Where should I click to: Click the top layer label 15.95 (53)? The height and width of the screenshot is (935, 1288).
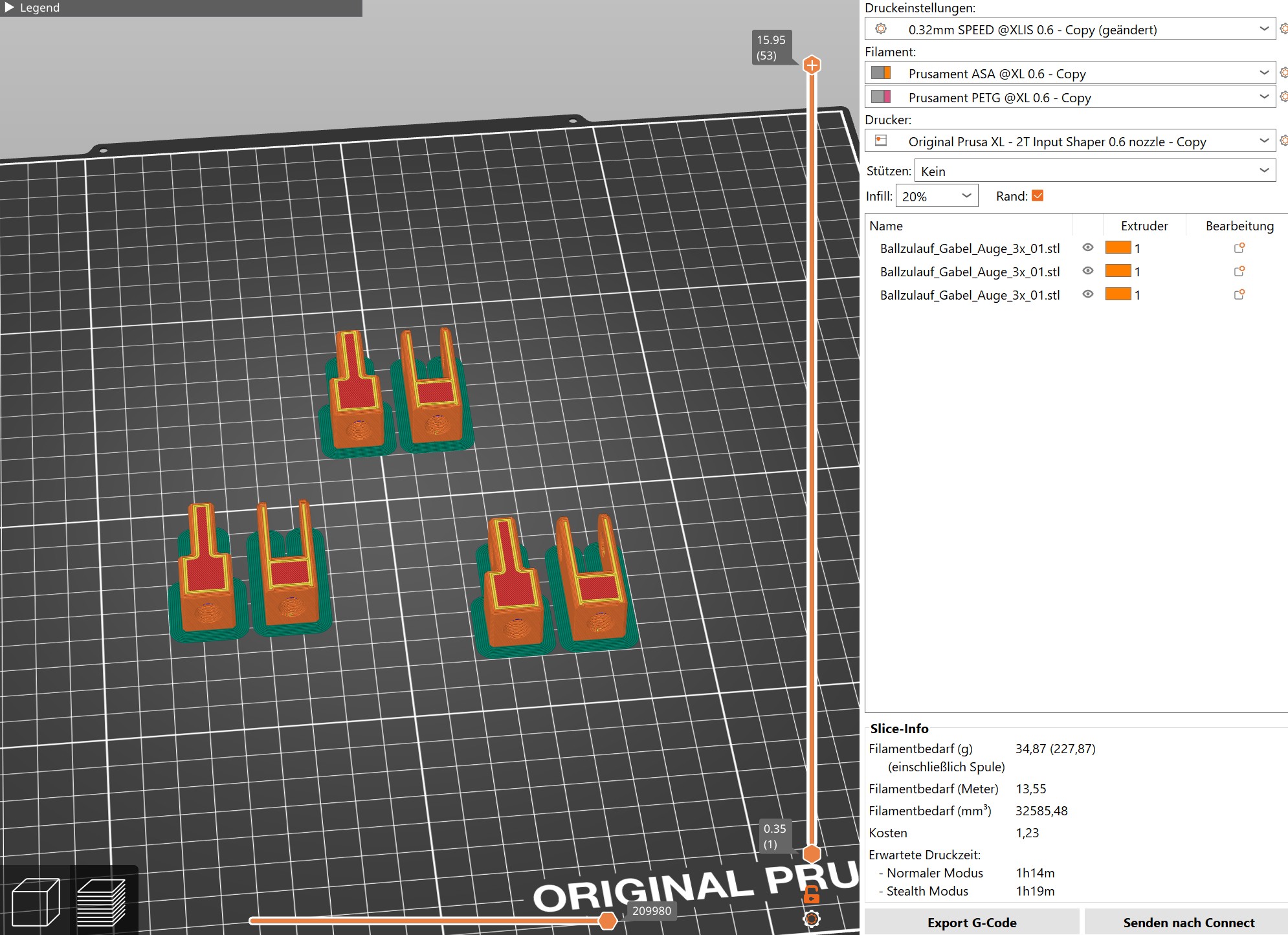coord(772,47)
